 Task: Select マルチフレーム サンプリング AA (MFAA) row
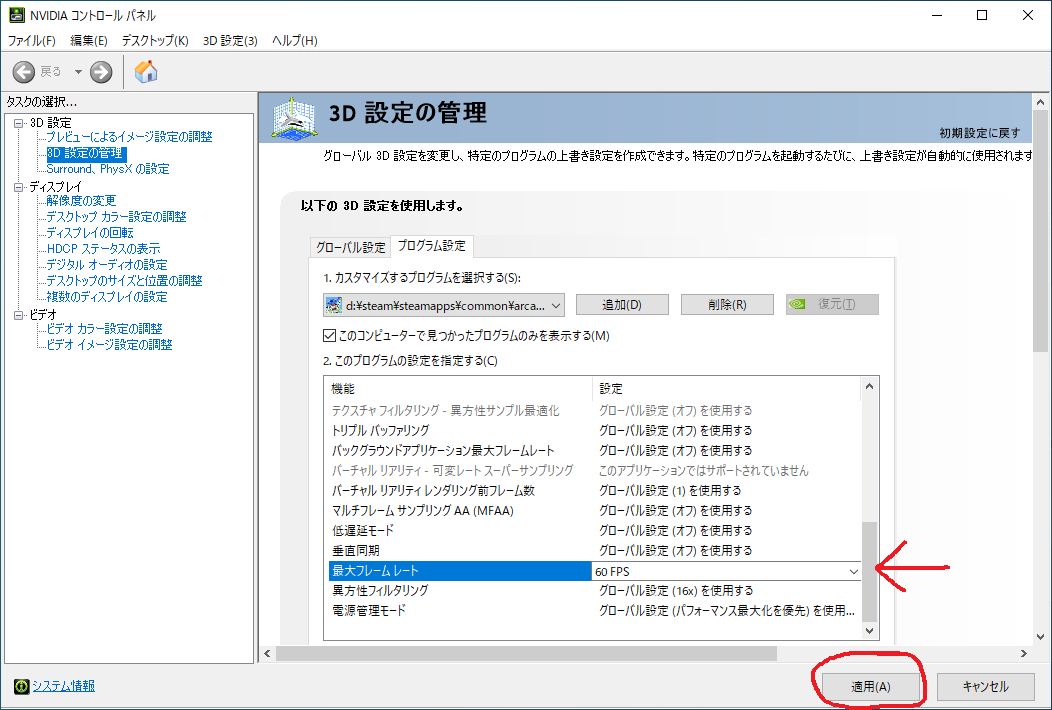(592, 511)
